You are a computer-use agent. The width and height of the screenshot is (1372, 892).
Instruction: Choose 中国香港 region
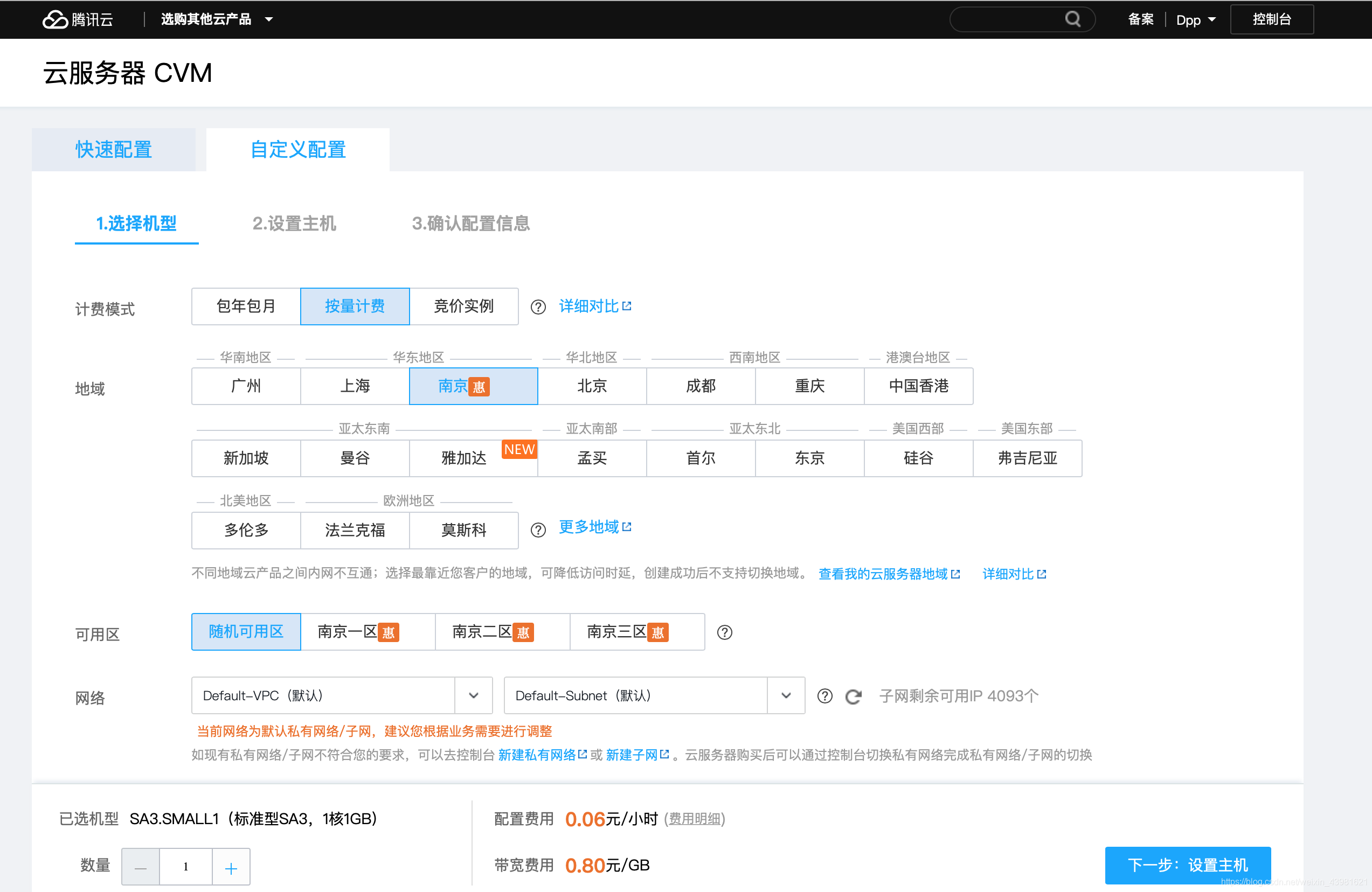tap(919, 386)
